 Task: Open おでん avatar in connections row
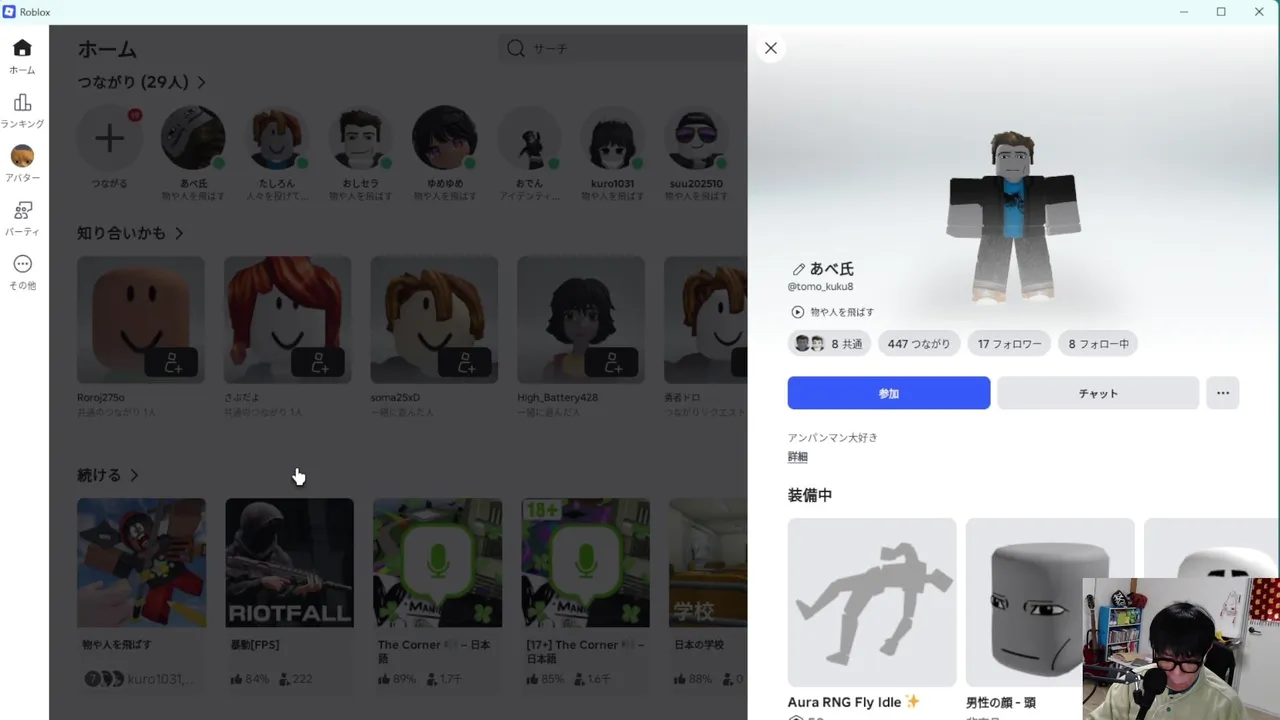529,138
